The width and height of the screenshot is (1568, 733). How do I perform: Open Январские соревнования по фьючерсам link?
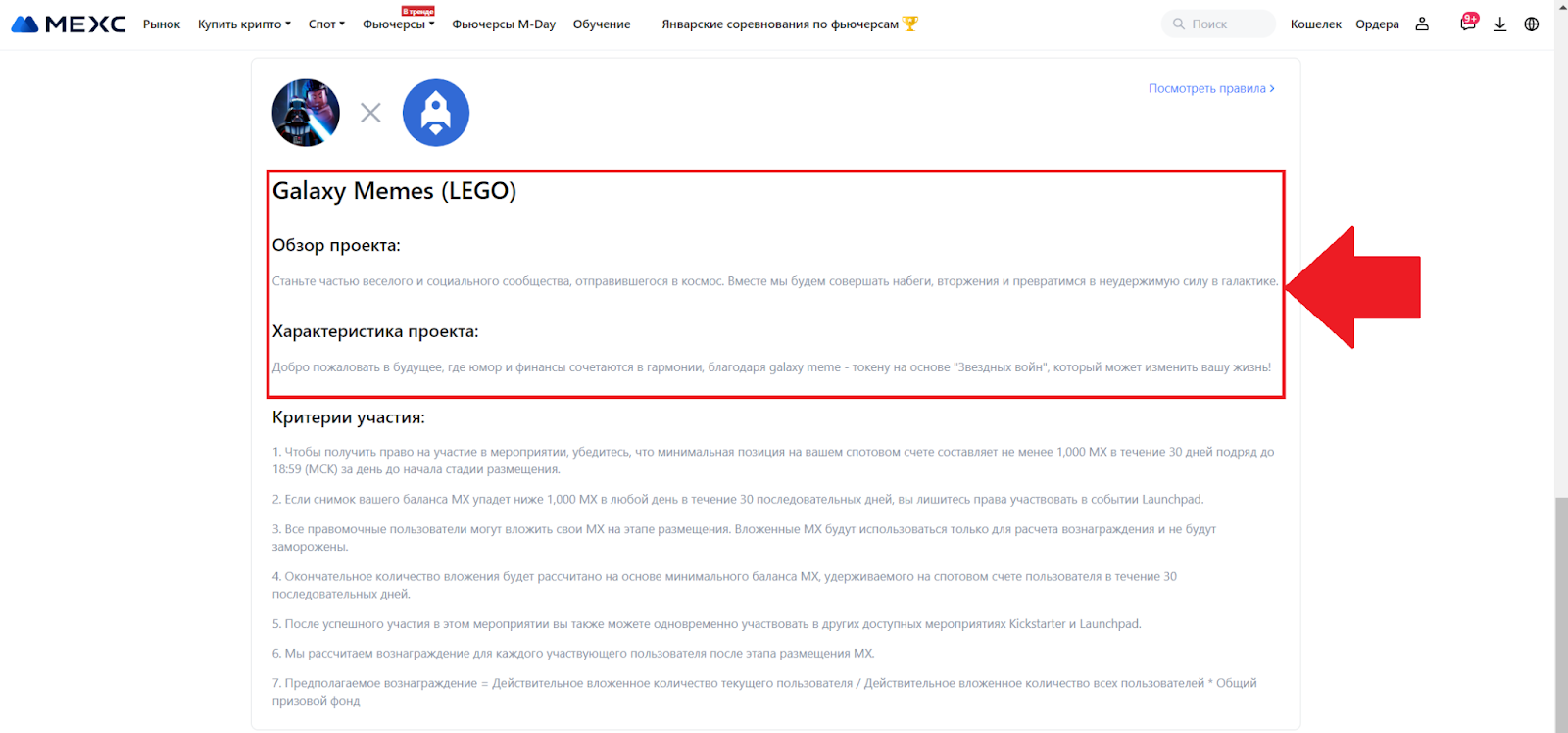pyautogui.click(x=780, y=24)
